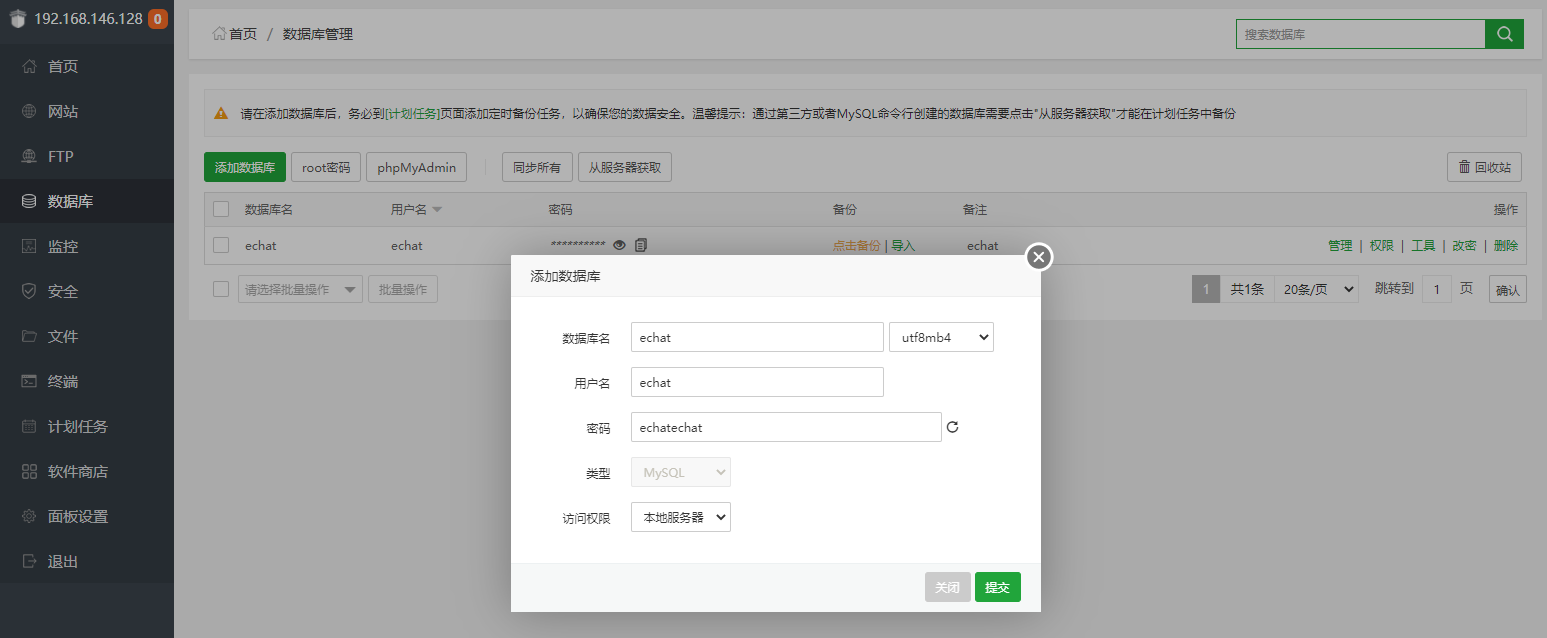1547x638 pixels.
Task: Click the green search magnifier icon
Action: tap(1504, 34)
